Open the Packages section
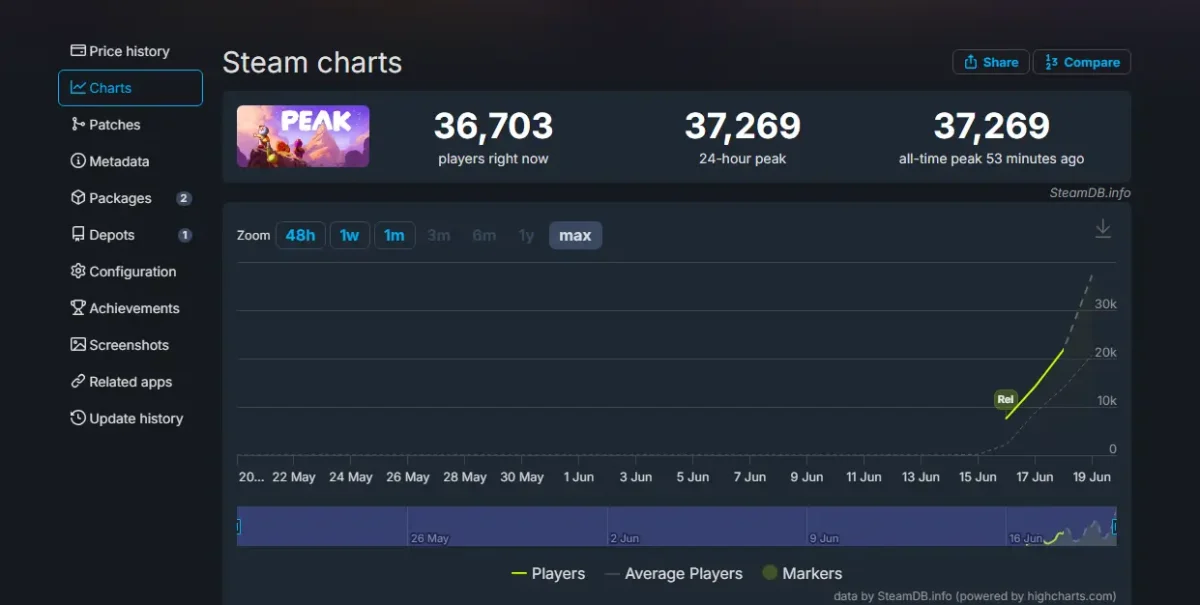Image resolution: width=1200 pixels, height=605 pixels. (x=111, y=198)
